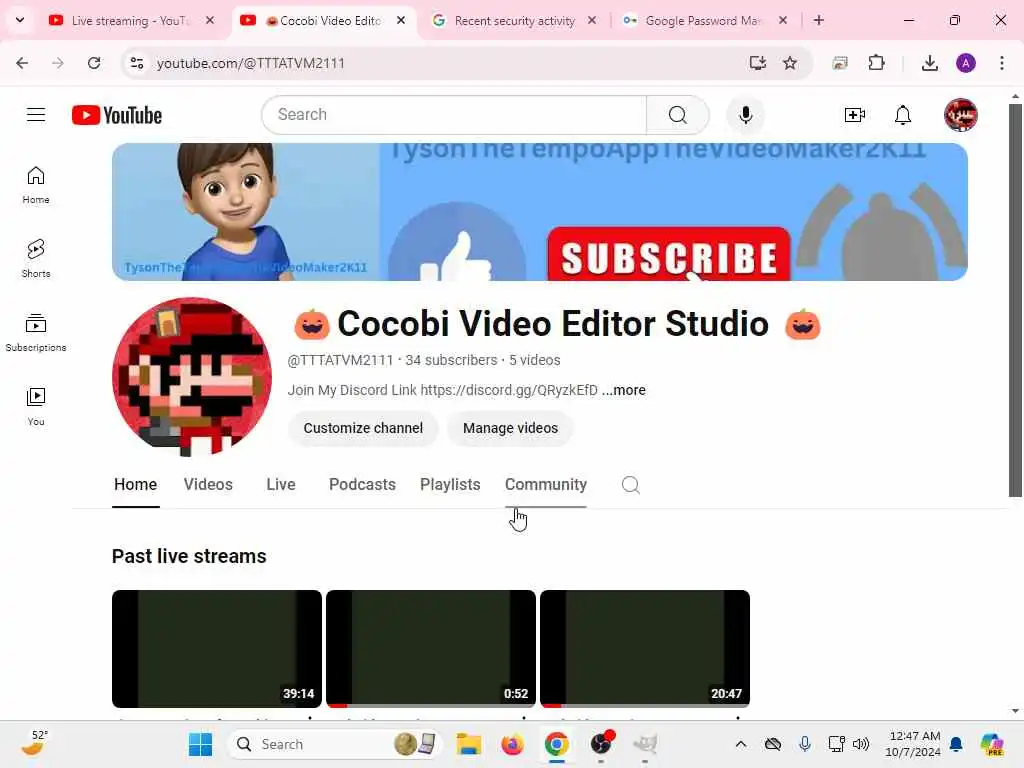Open the channel Community tab
This screenshot has height=768, width=1024.
coord(545,485)
